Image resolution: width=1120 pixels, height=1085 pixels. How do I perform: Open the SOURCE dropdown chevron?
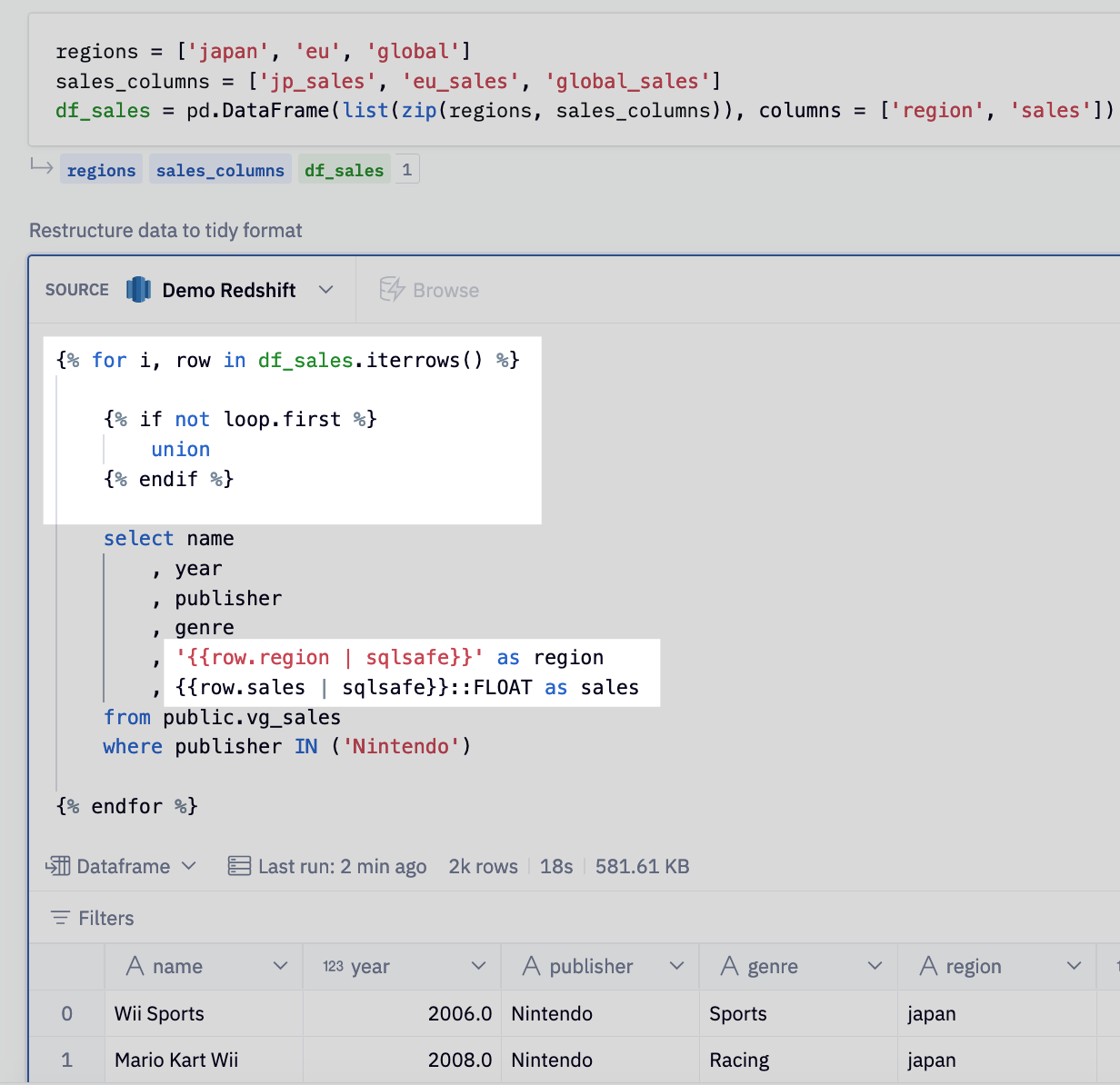click(x=326, y=289)
